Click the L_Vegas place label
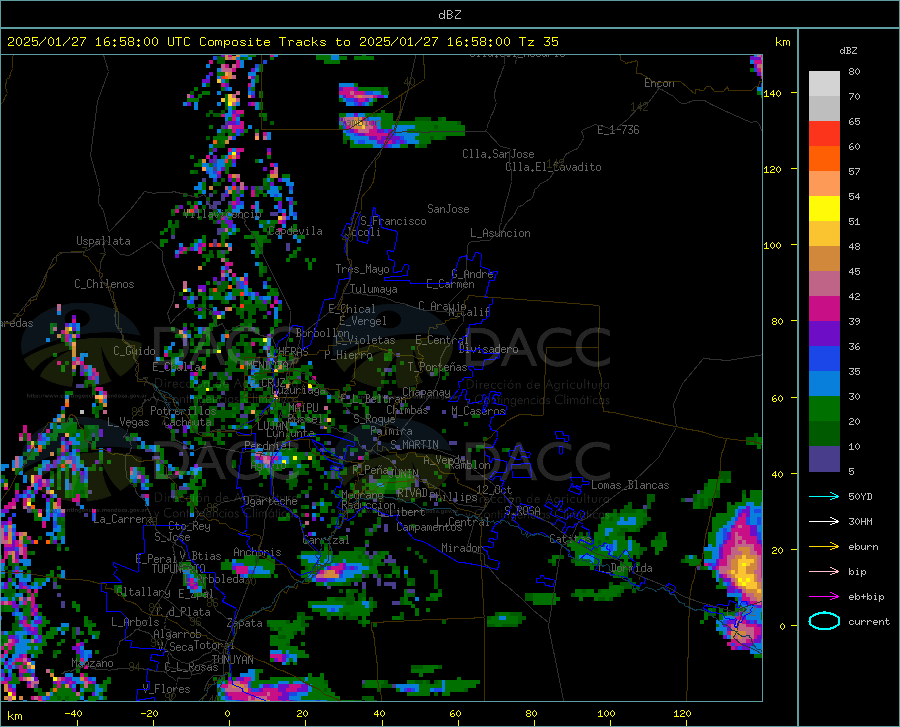 click(x=128, y=422)
